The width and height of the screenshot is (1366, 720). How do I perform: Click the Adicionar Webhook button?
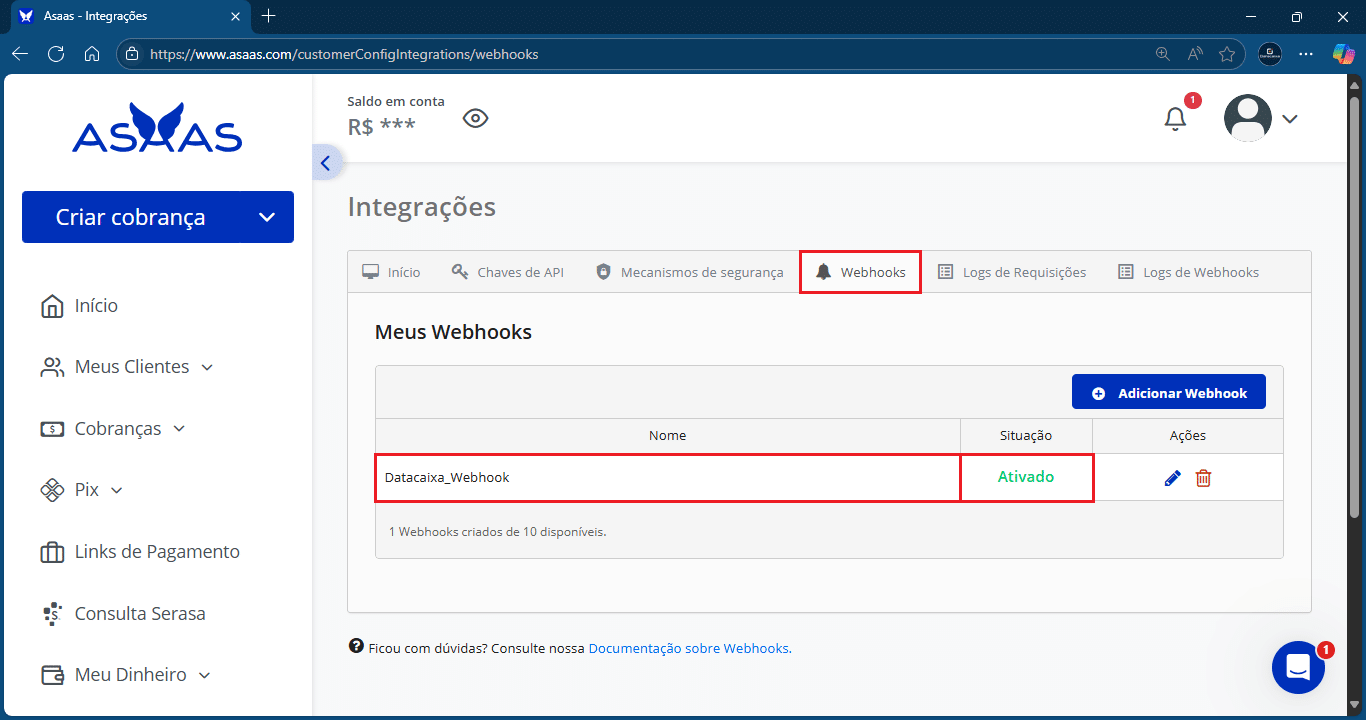[x=1168, y=391]
